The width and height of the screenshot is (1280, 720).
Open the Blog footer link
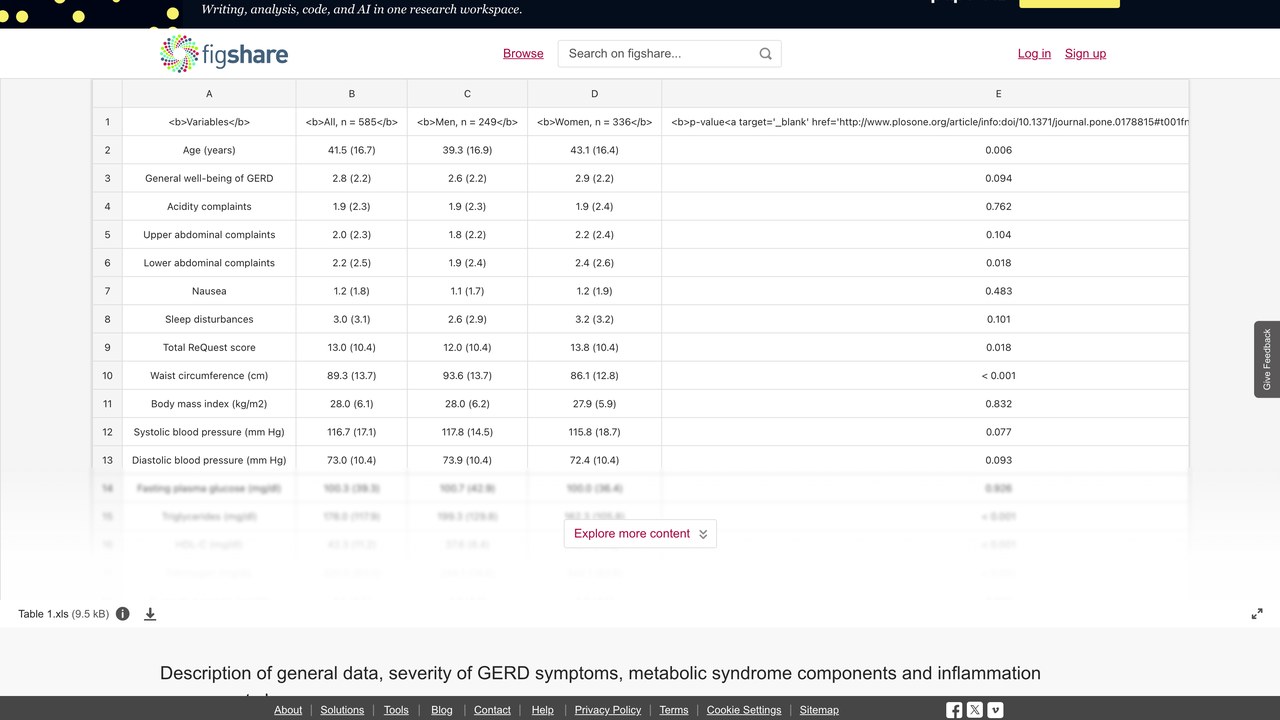pyautogui.click(x=442, y=710)
